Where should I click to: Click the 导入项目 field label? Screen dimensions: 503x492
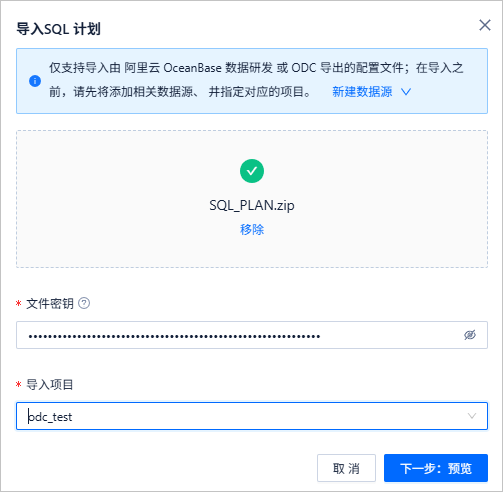coord(50,385)
